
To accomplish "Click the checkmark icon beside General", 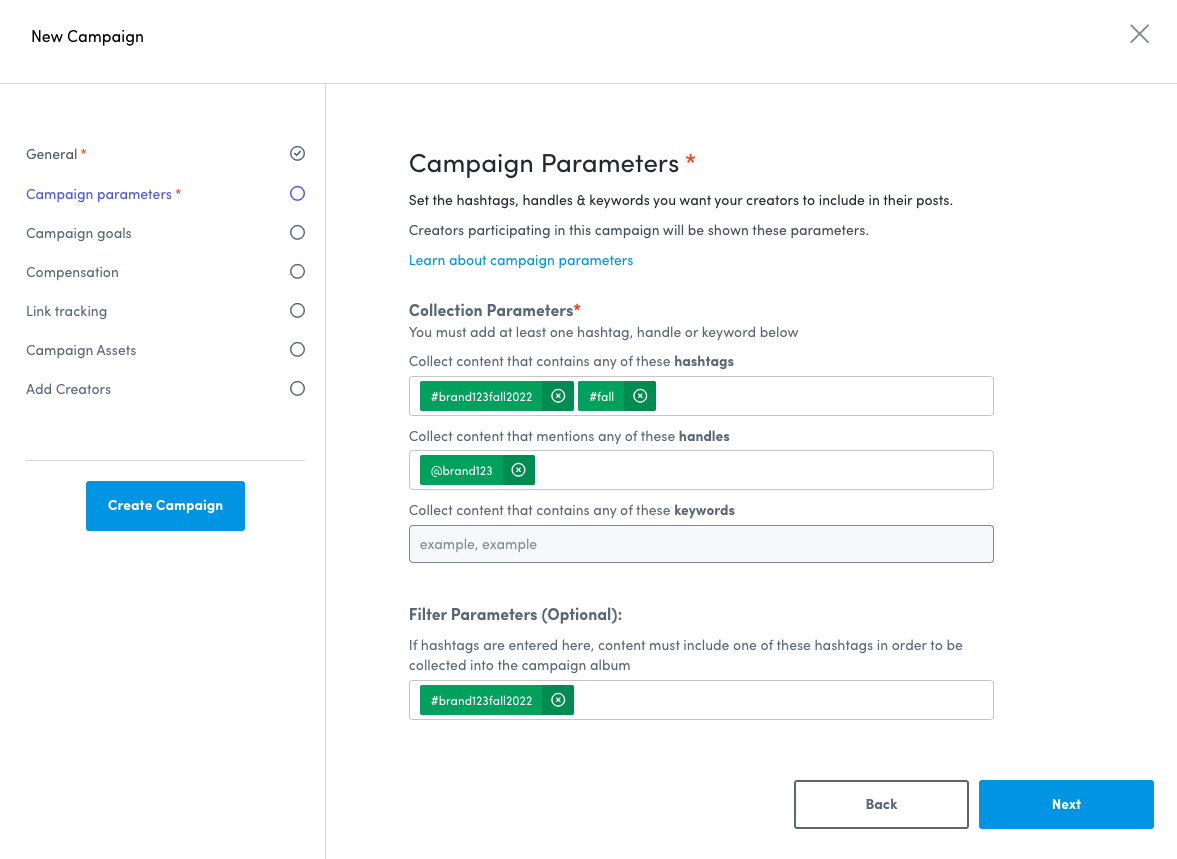I will pyautogui.click(x=297, y=153).
